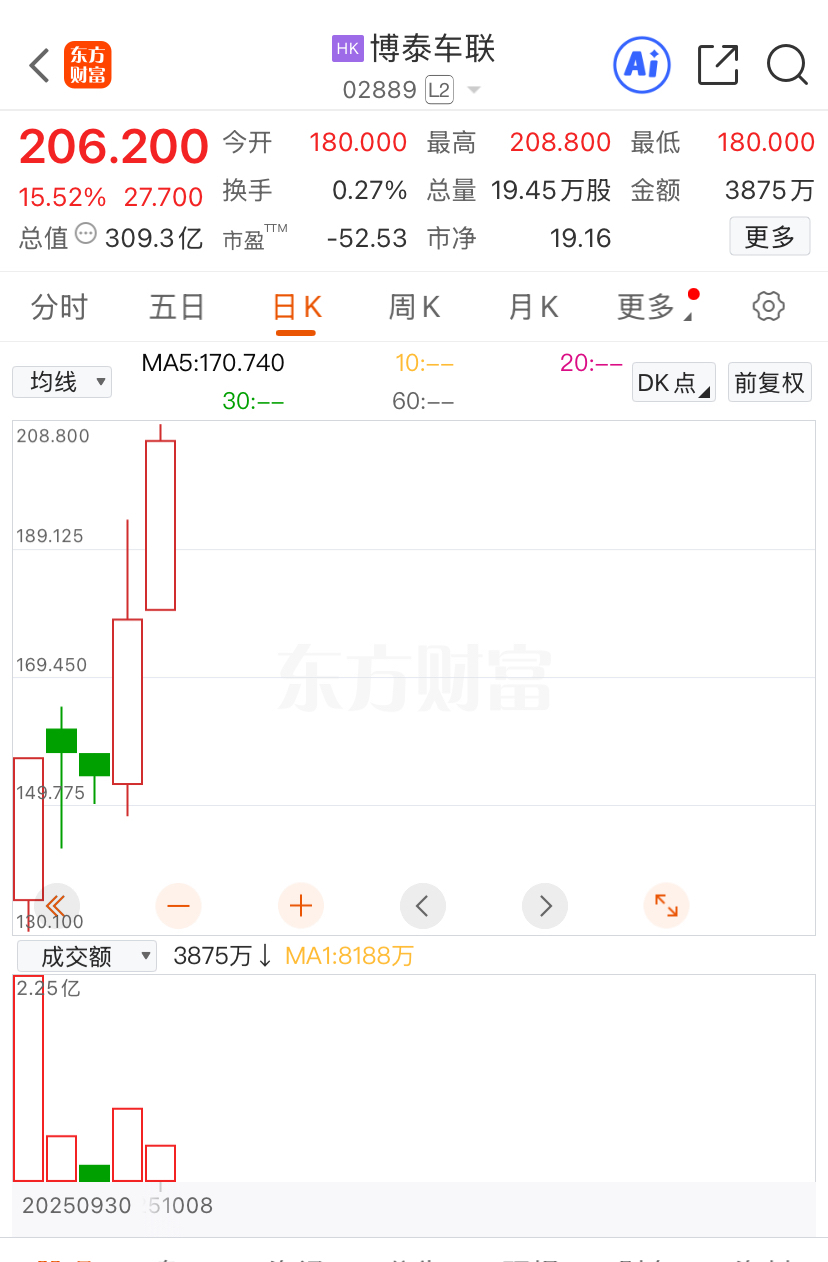Expand stock code dropdown arrow
The image size is (828, 1262).
click(474, 90)
